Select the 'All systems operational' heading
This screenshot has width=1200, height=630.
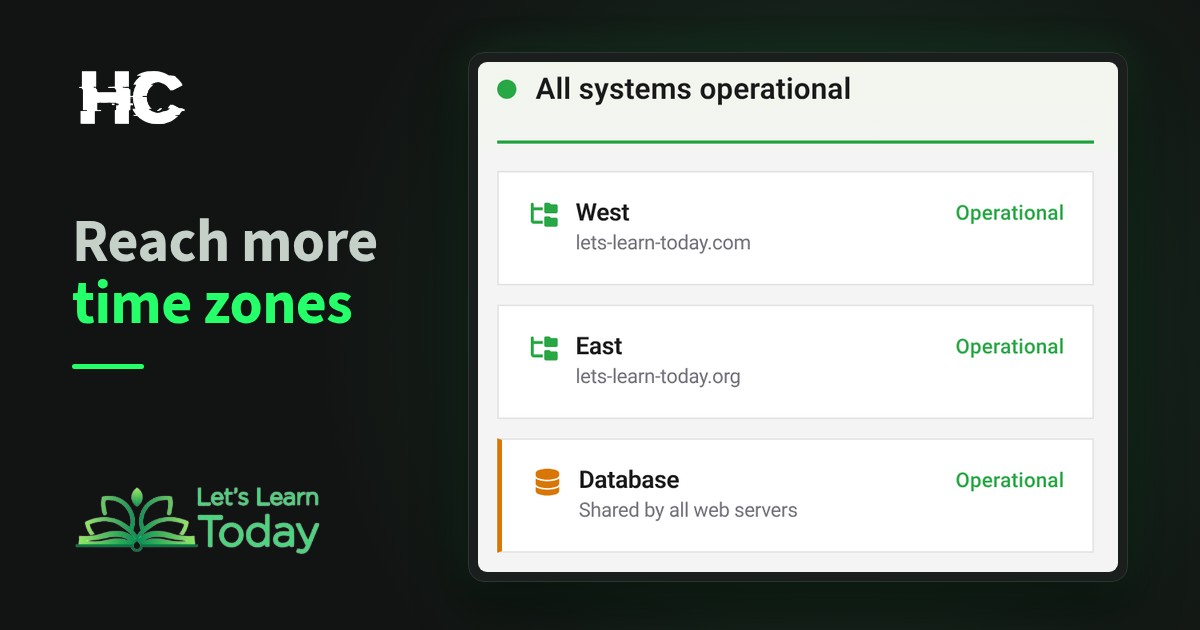point(693,89)
